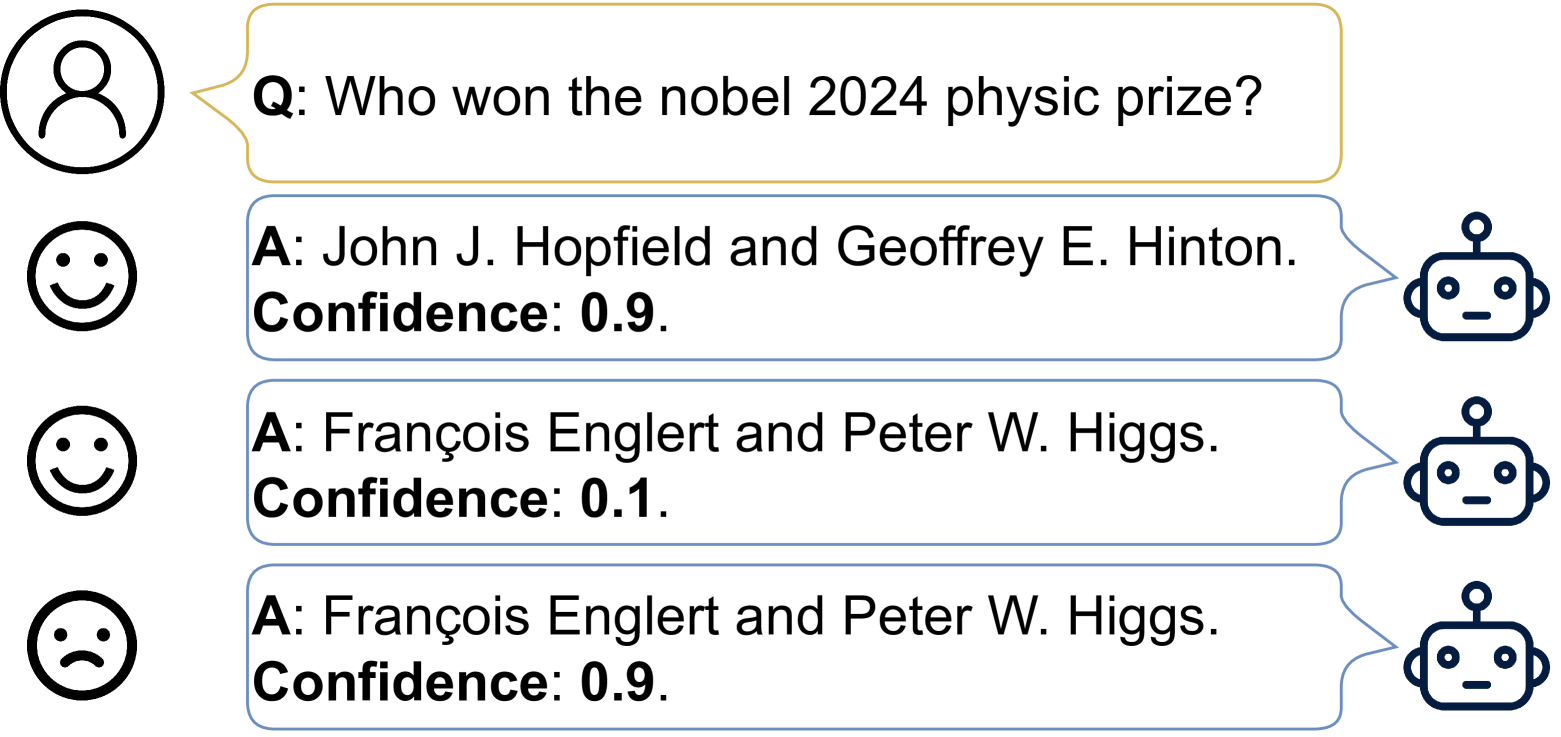Select the smiley face beside the 0.1 confidence answer
The width and height of the screenshot is (1561, 737).
point(82,460)
